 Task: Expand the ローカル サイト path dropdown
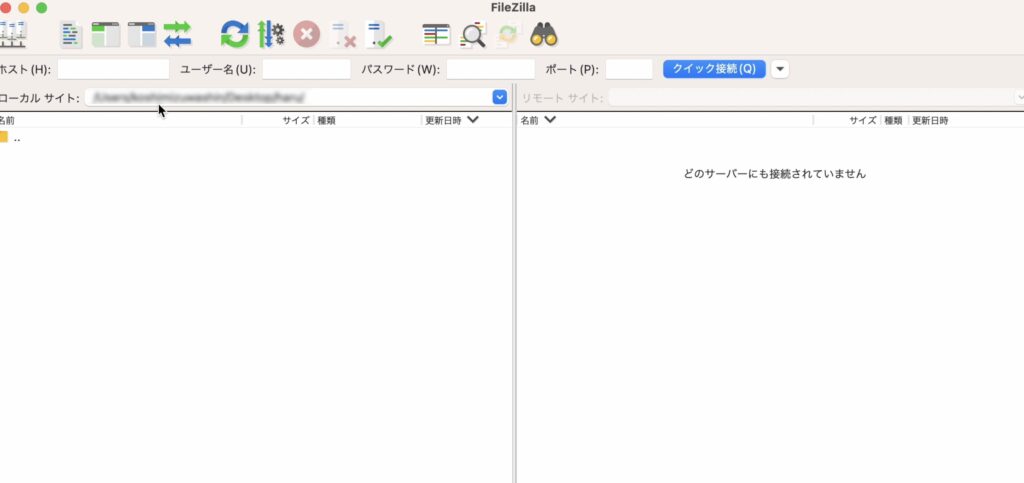coord(500,97)
